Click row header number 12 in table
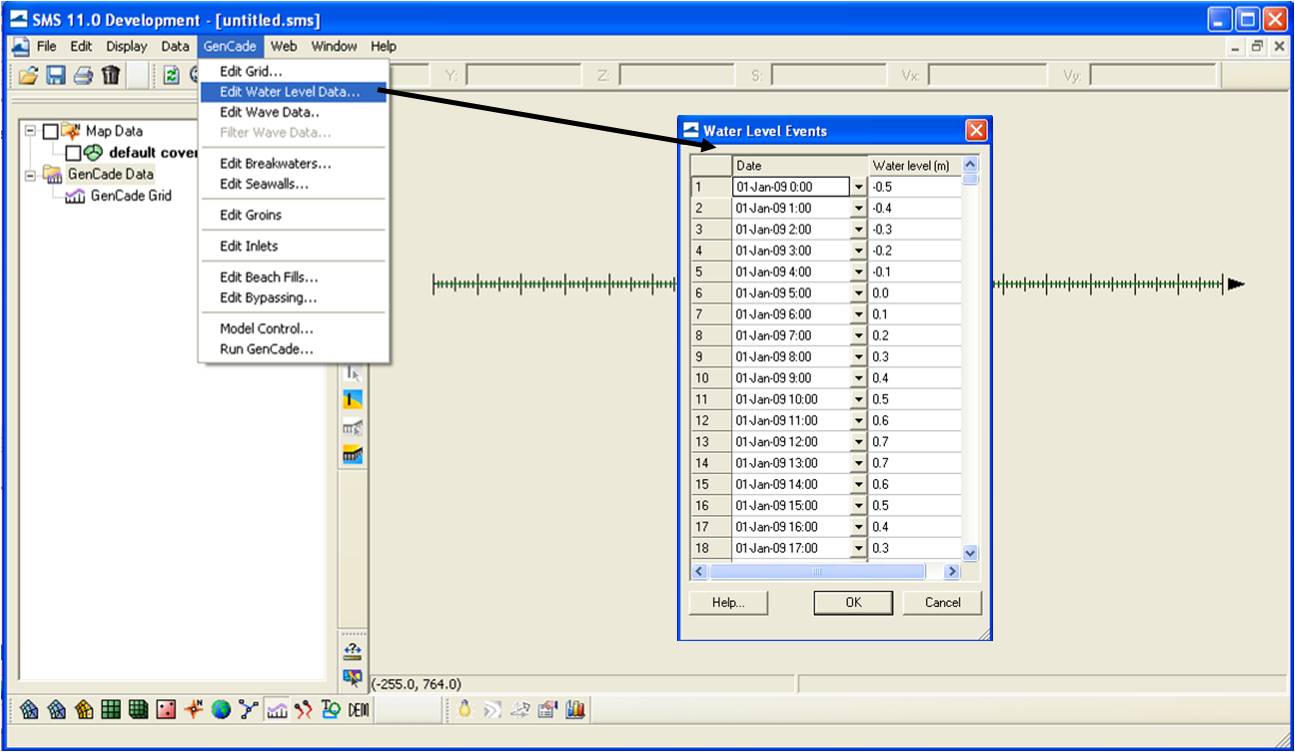Screen dimensions: 1295x752 (x=711, y=420)
